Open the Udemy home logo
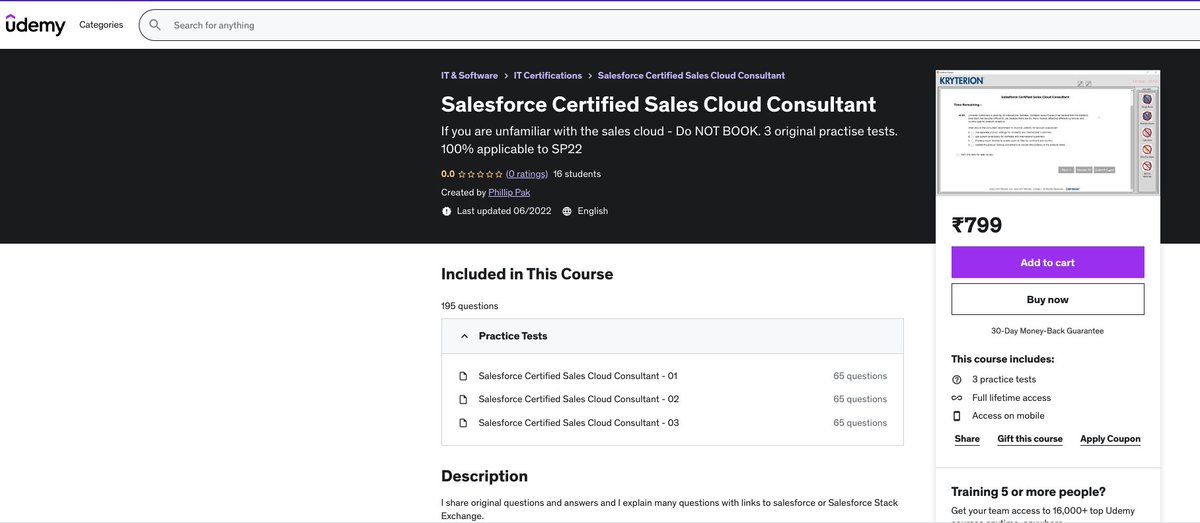This screenshot has height=523, width=1200. point(35,25)
